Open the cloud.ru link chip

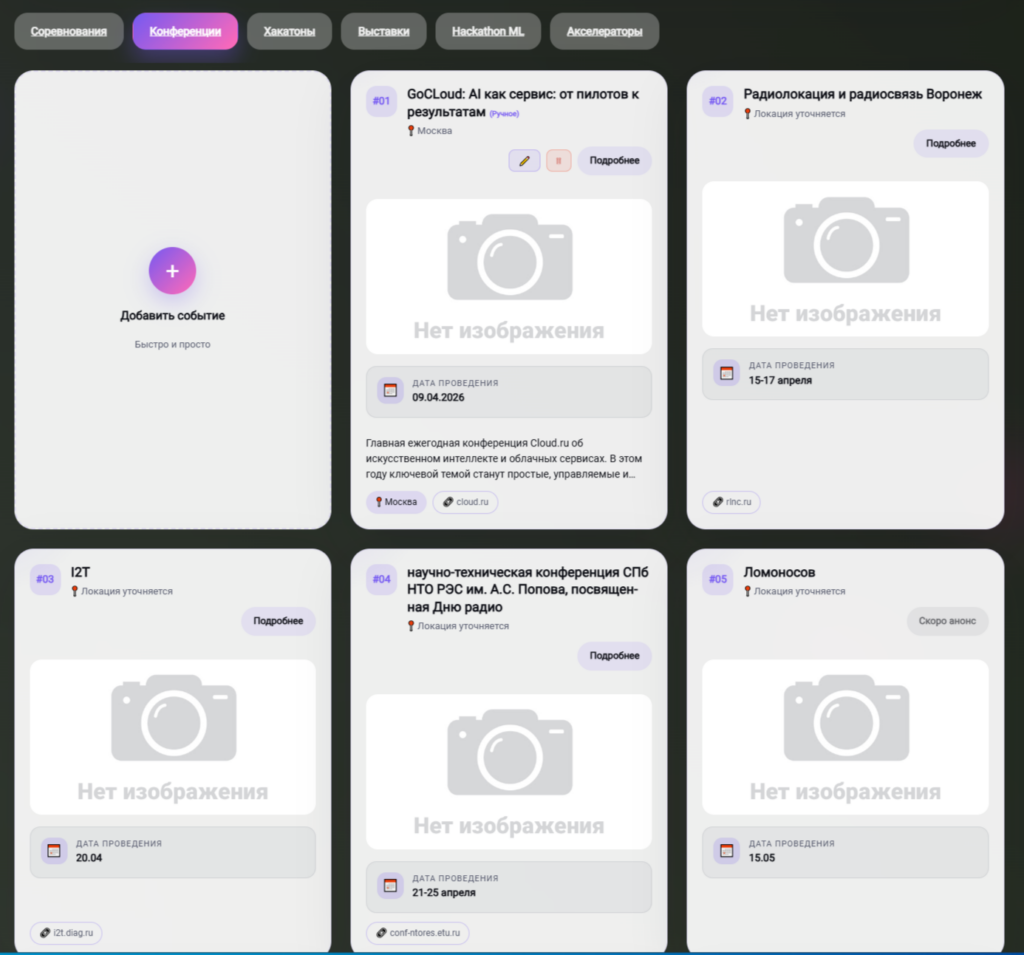tap(466, 502)
